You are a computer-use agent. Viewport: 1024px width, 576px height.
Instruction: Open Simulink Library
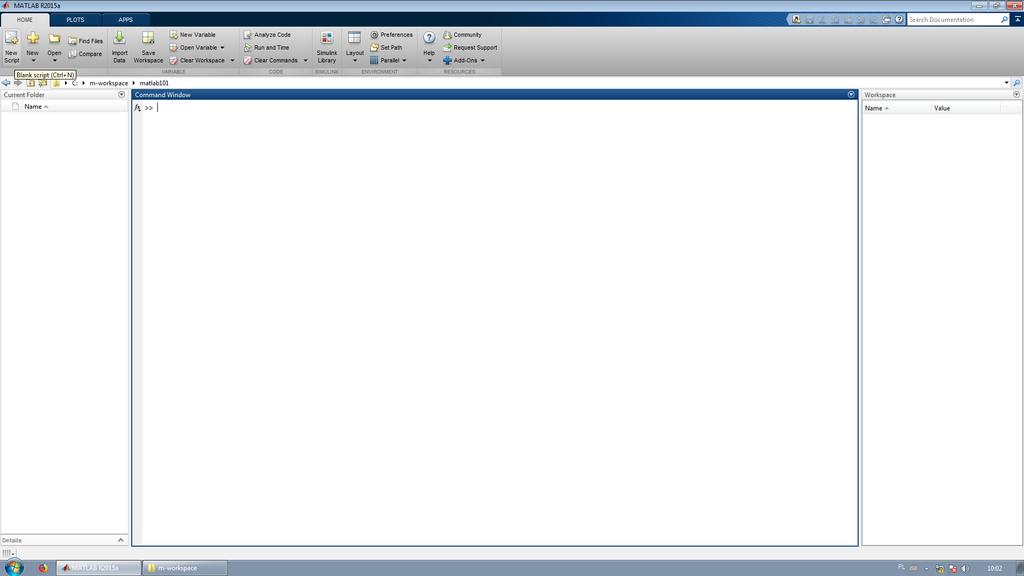coord(327,47)
